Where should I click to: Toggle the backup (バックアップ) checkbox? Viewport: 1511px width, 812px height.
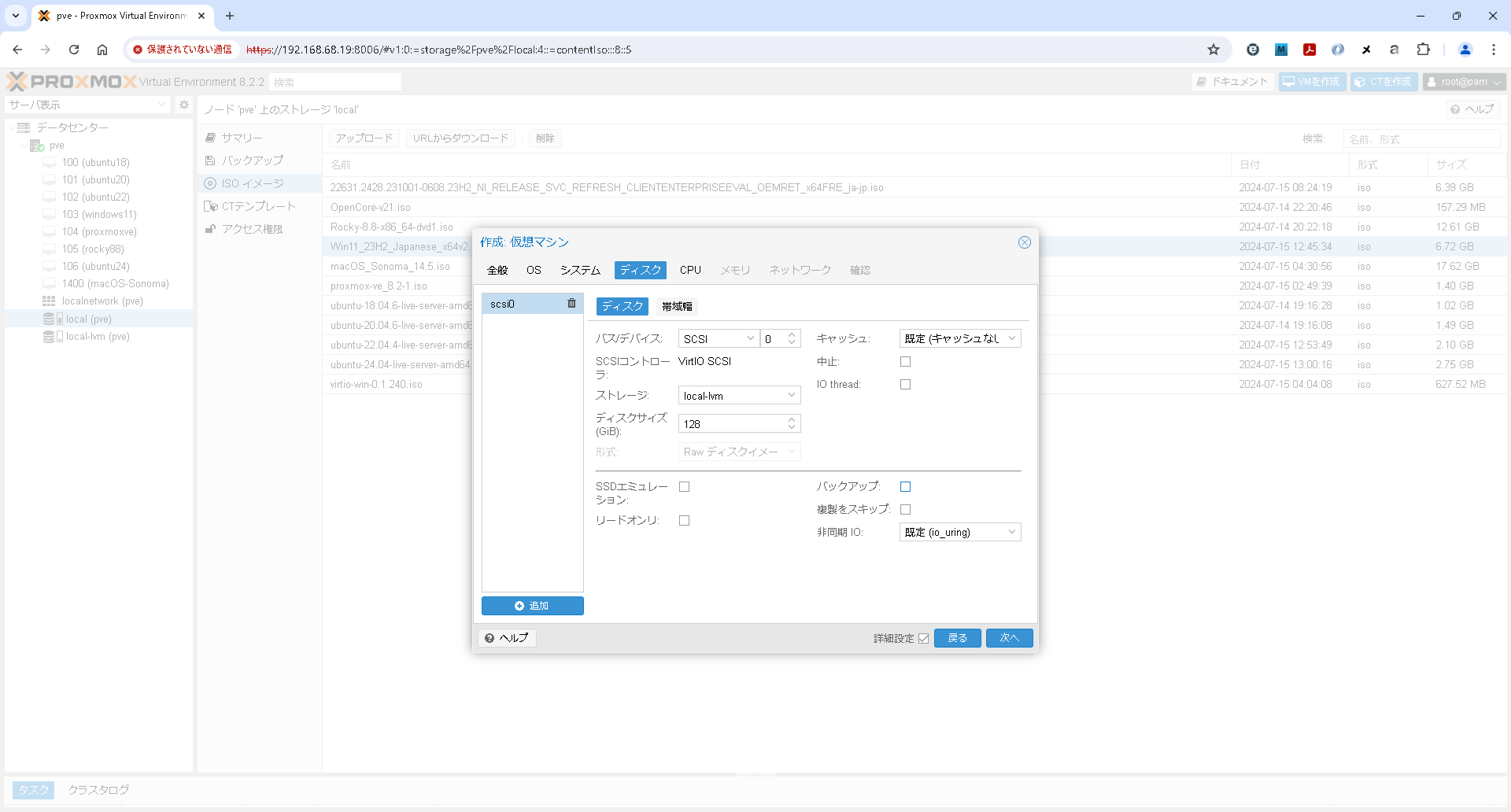click(905, 487)
